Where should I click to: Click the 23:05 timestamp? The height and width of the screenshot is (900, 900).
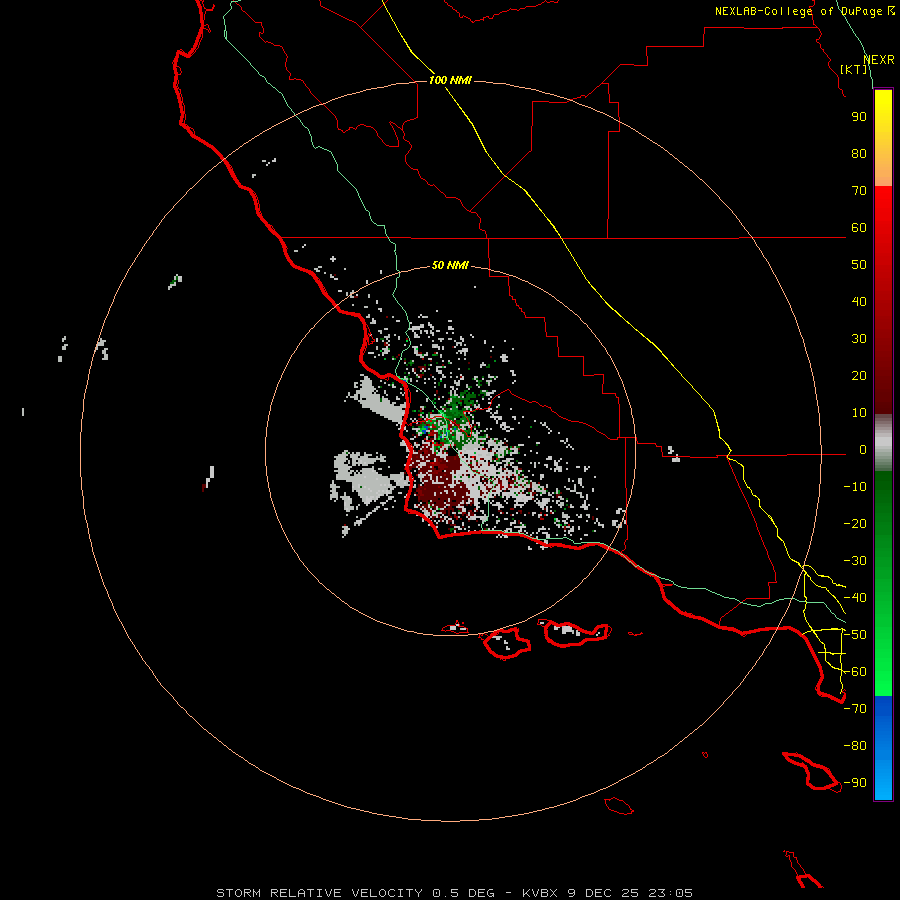click(670, 893)
